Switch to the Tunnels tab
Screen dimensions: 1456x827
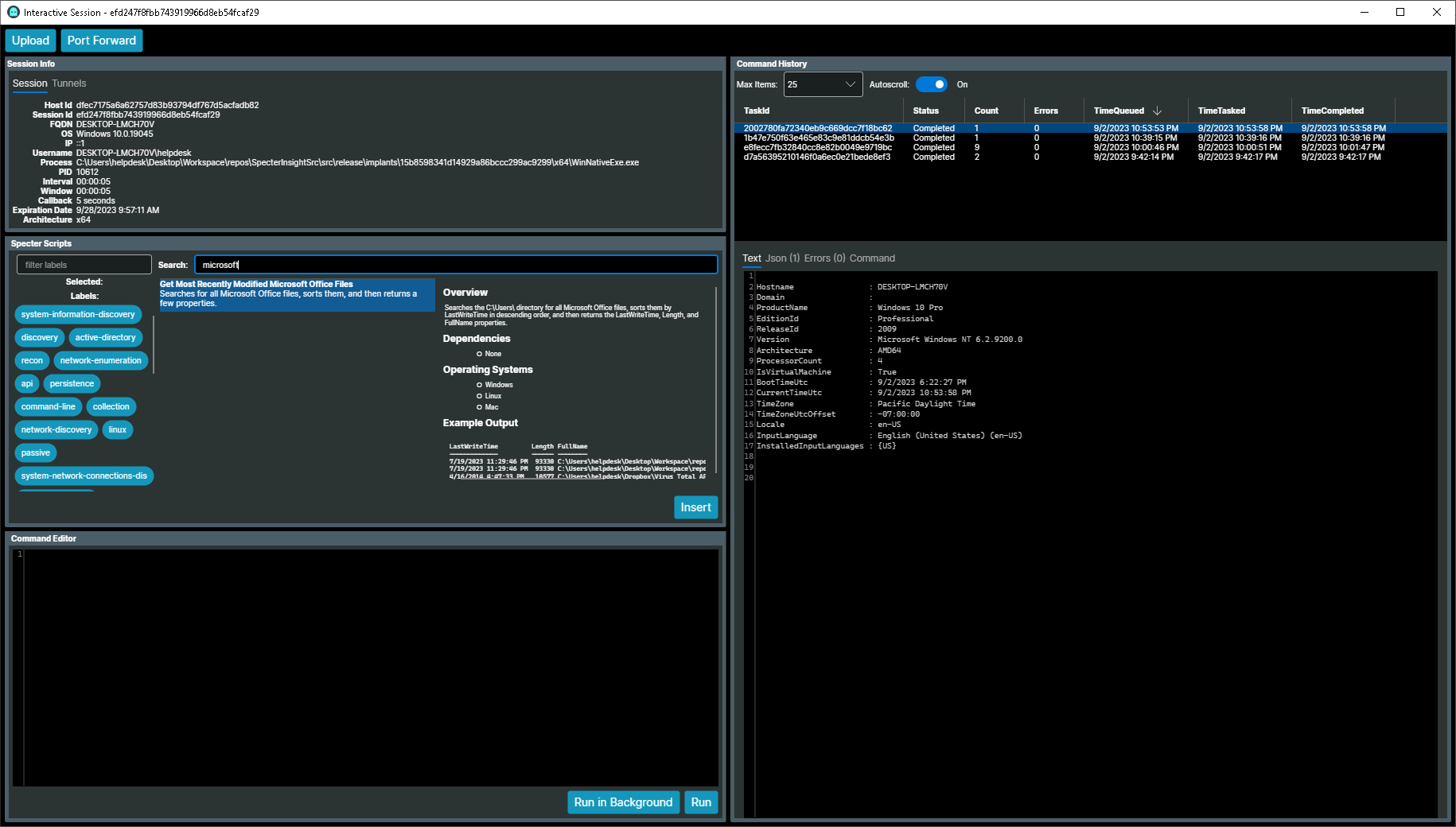click(68, 83)
